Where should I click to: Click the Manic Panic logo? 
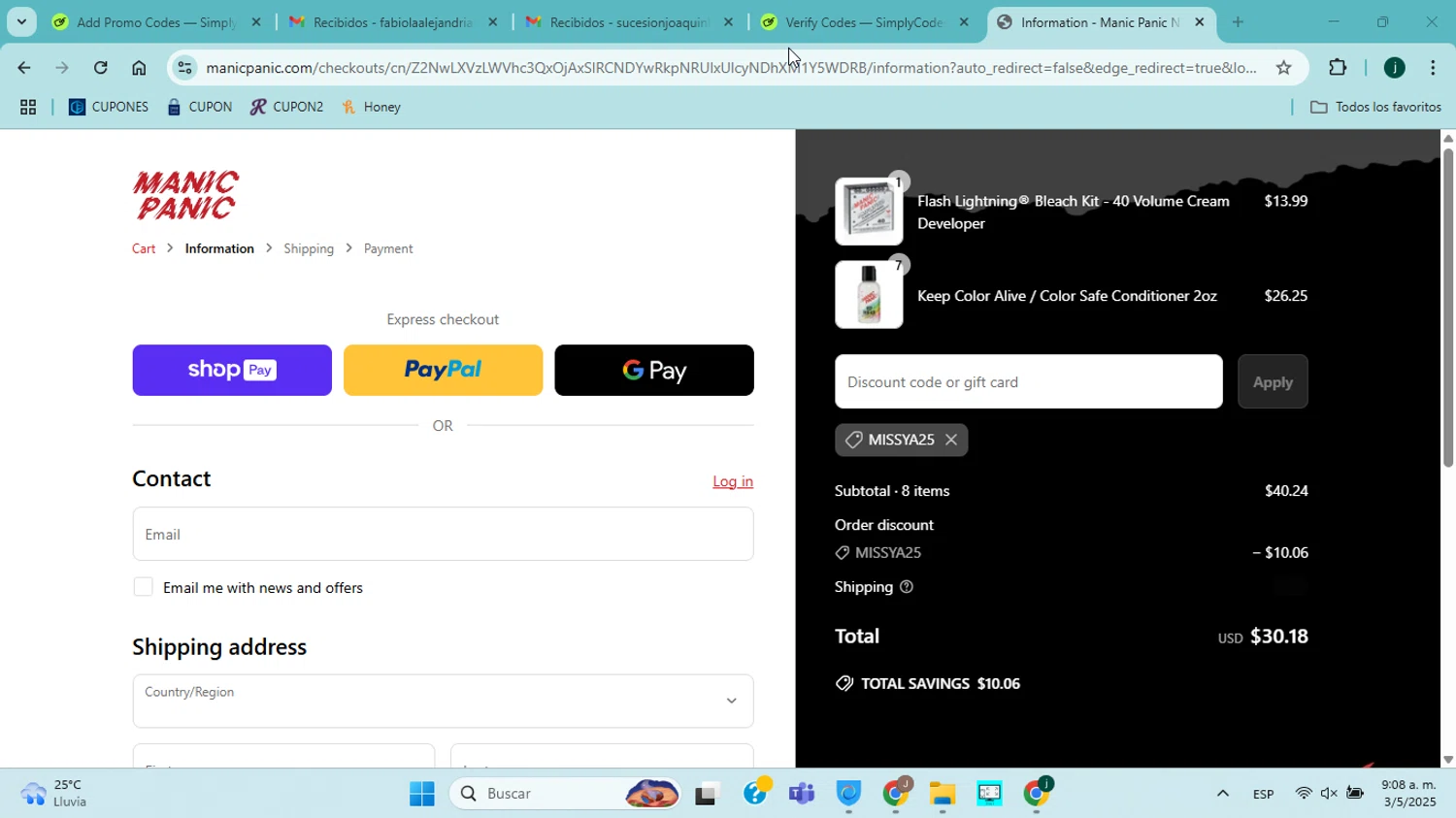186,195
